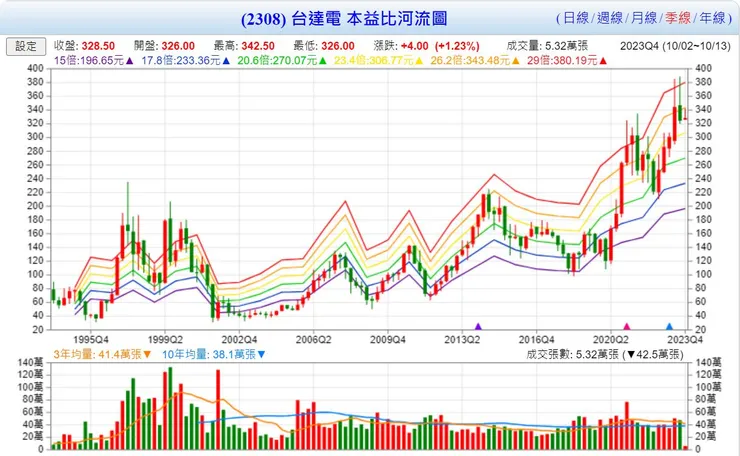The width and height of the screenshot is (740, 456).
Task: Click the magenta triangle marker near 2020Q2
Action: 627,326
